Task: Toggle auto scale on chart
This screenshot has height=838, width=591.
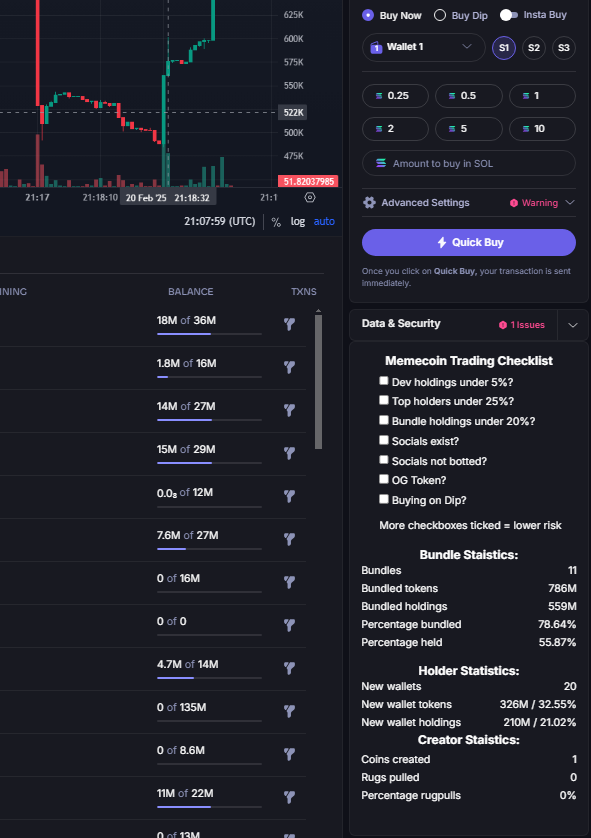Action: pyautogui.click(x=324, y=221)
